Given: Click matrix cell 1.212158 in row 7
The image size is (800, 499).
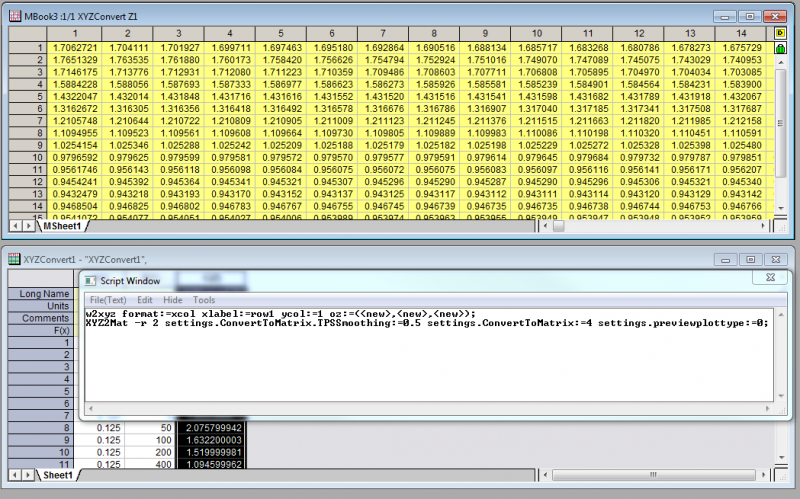Looking at the screenshot, I should pos(741,121).
